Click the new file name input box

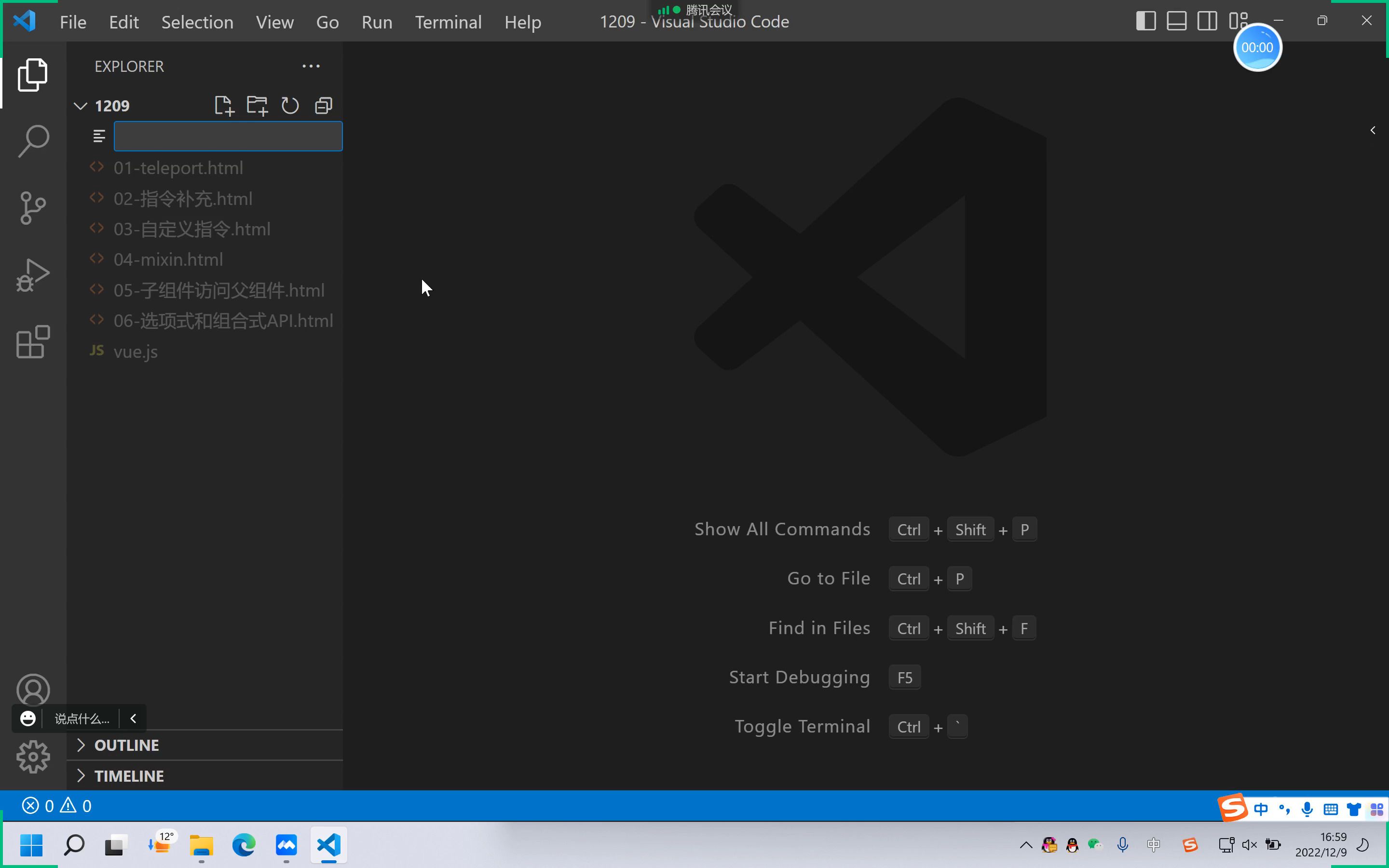228,136
